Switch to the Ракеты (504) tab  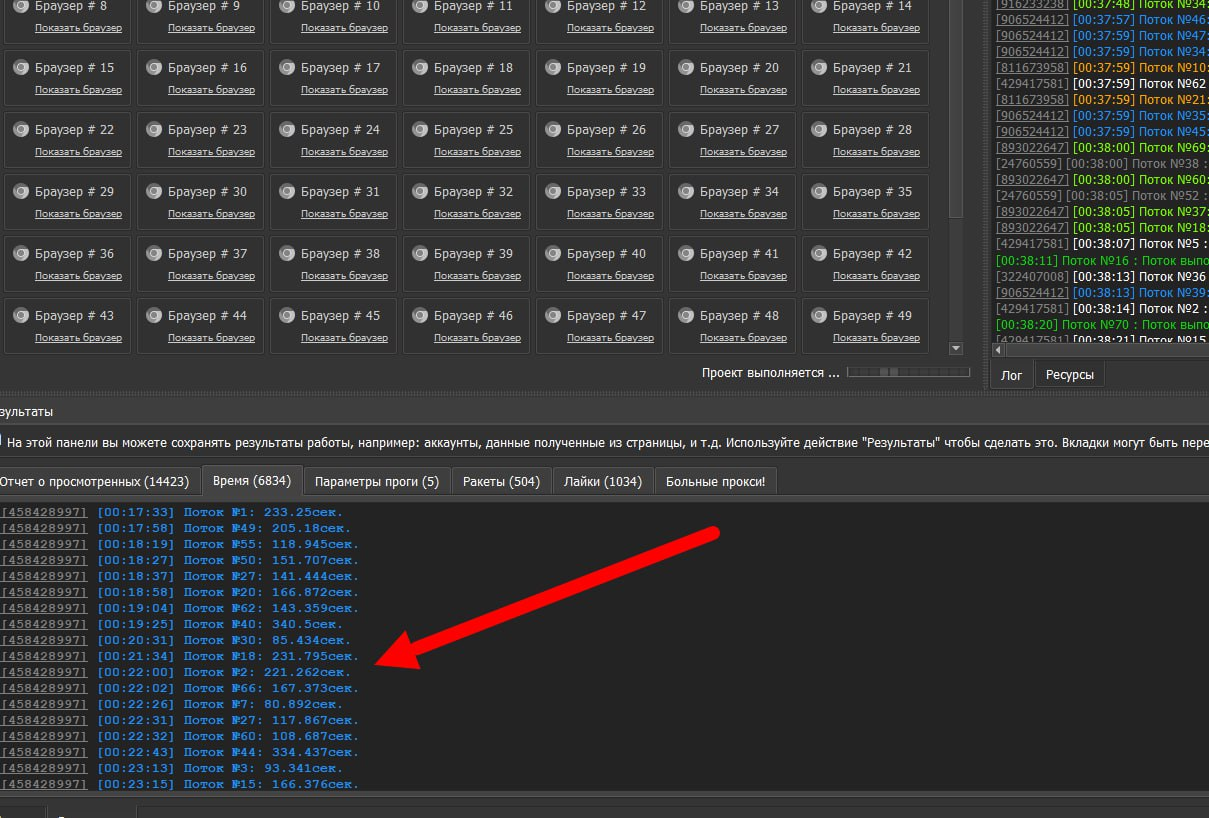point(501,481)
